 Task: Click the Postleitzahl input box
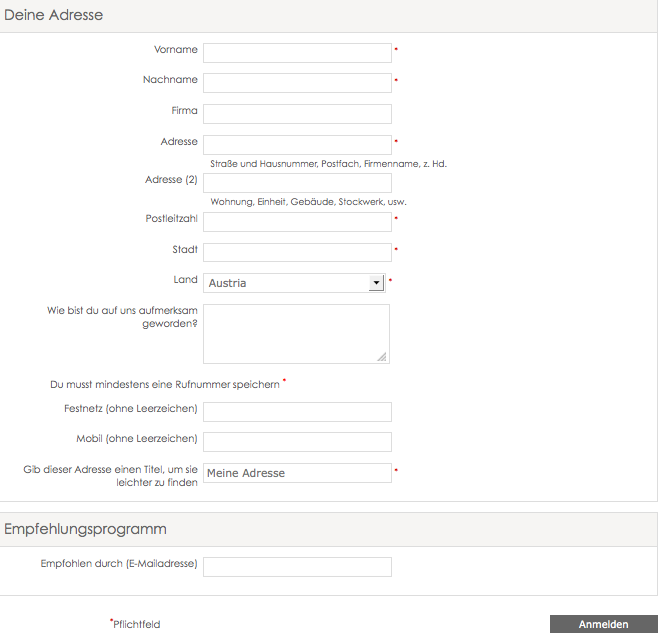click(297, 222)
